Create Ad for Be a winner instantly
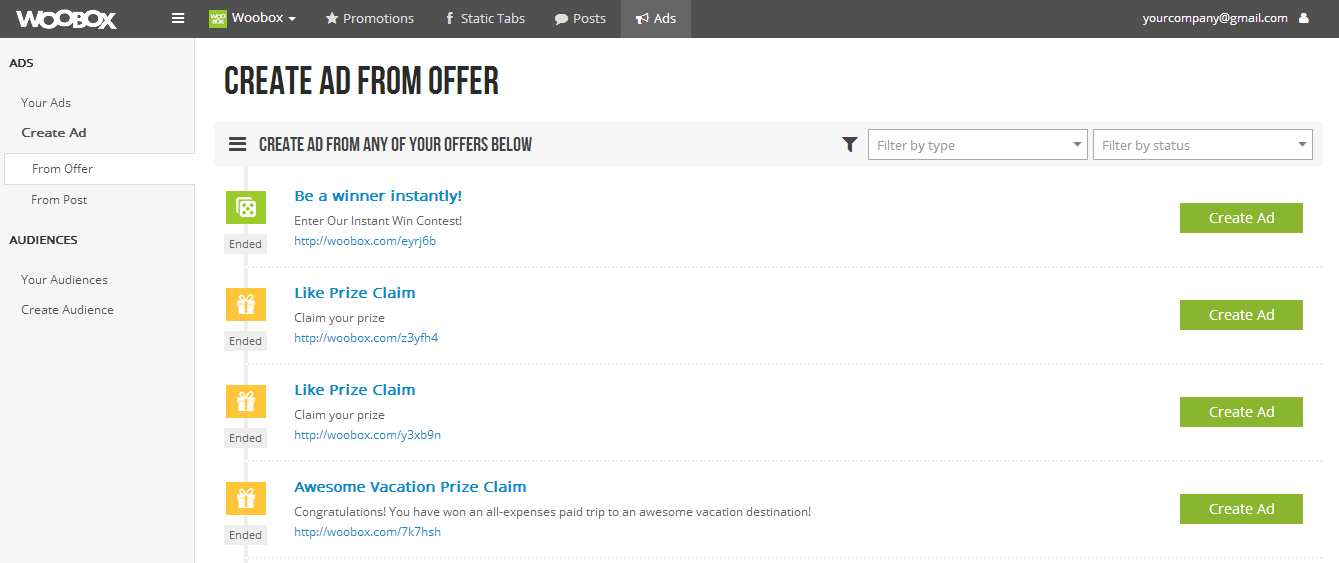 coord(1241,218)
